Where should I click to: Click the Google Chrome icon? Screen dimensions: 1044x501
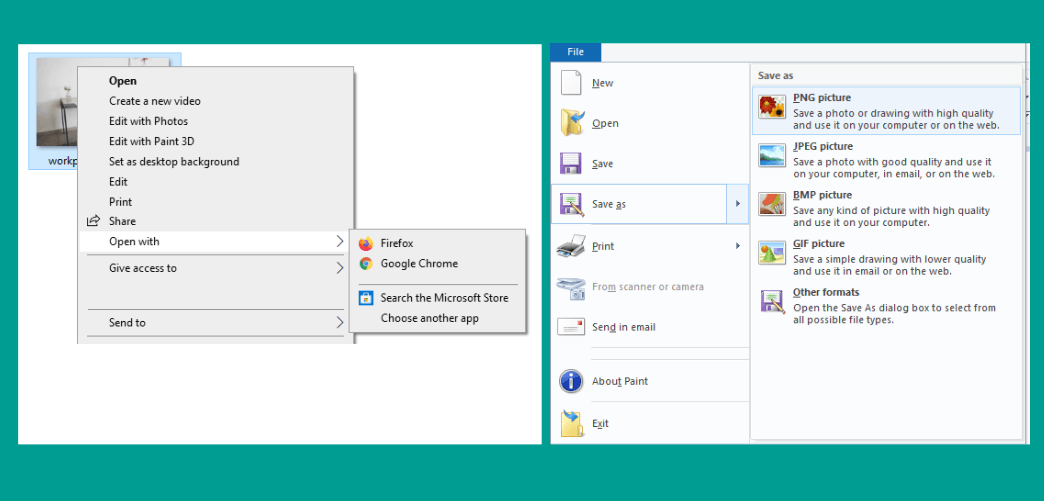pos(366,264)
